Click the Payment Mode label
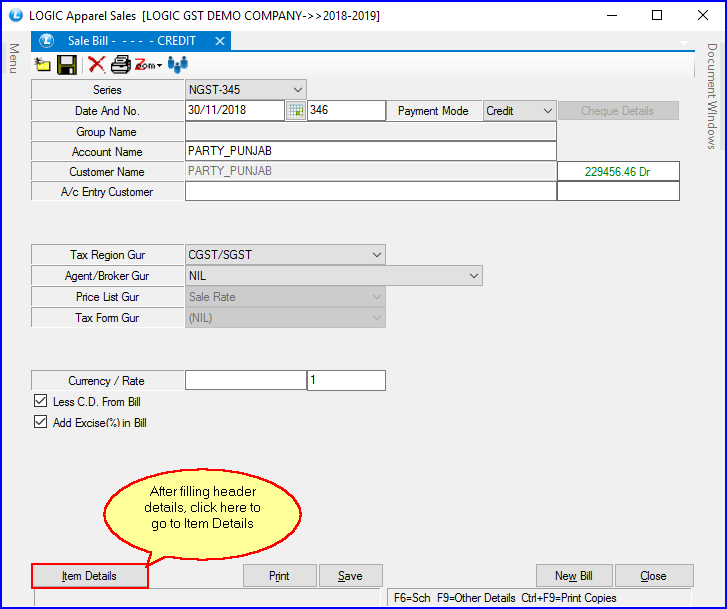727x609 pixels. click(x=434, y=111)
